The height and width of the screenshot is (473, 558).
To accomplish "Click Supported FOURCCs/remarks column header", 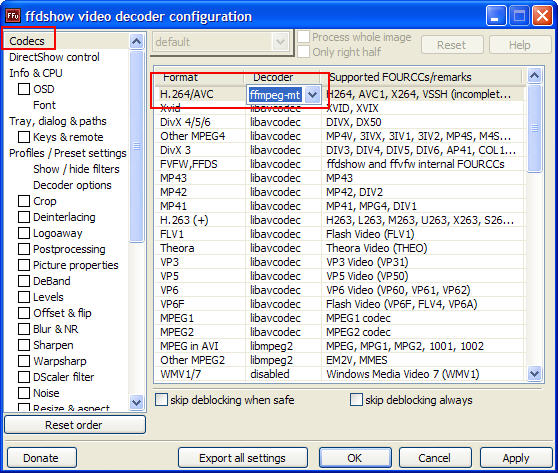I will (x=421, y=77).
